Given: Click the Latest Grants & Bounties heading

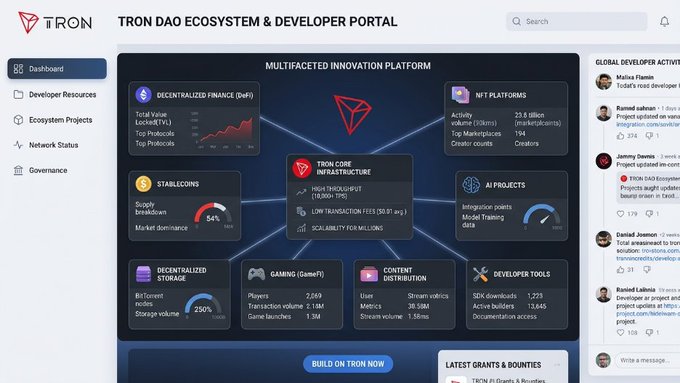Looking at the screenshot, I should (x=493, y=365).
